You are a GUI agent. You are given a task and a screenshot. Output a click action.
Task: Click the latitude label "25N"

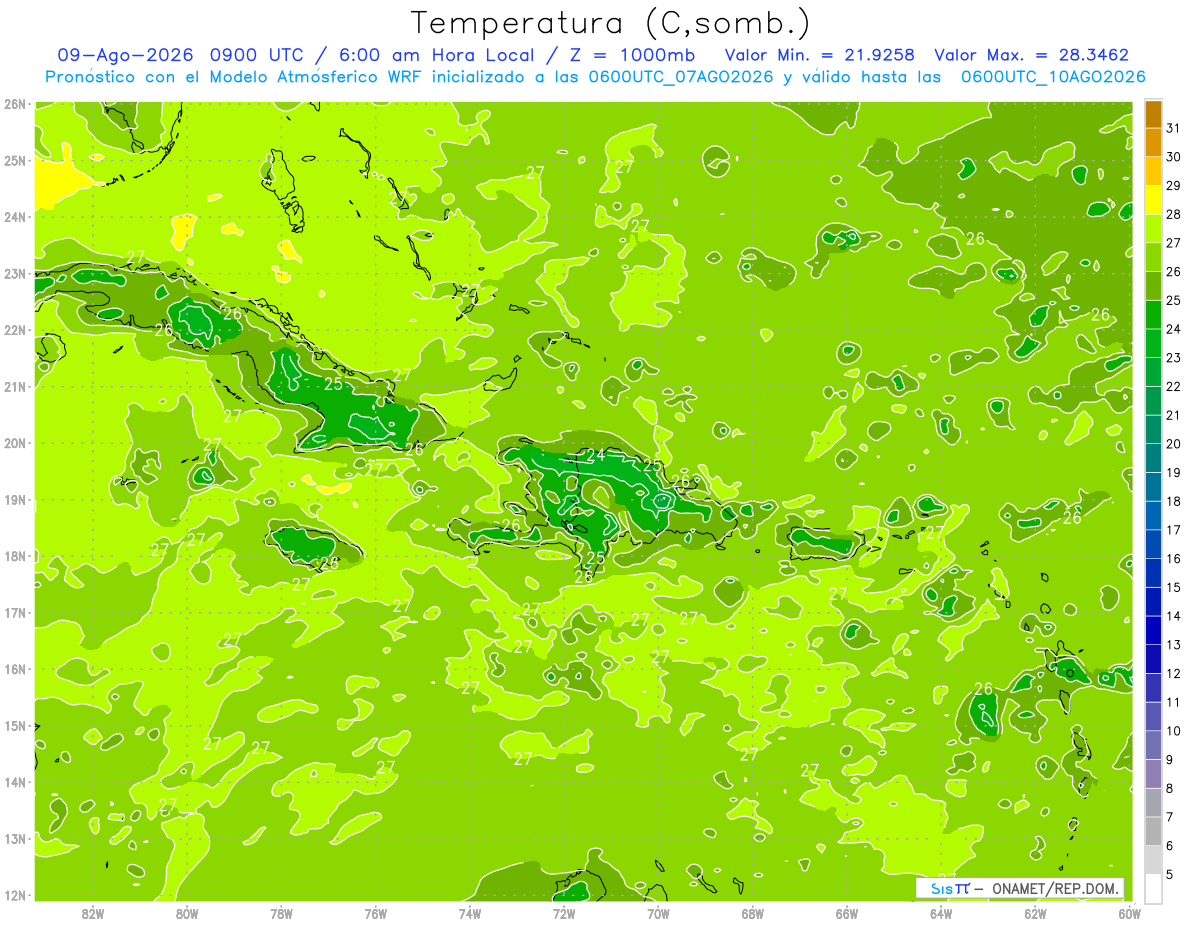[15, 160]
